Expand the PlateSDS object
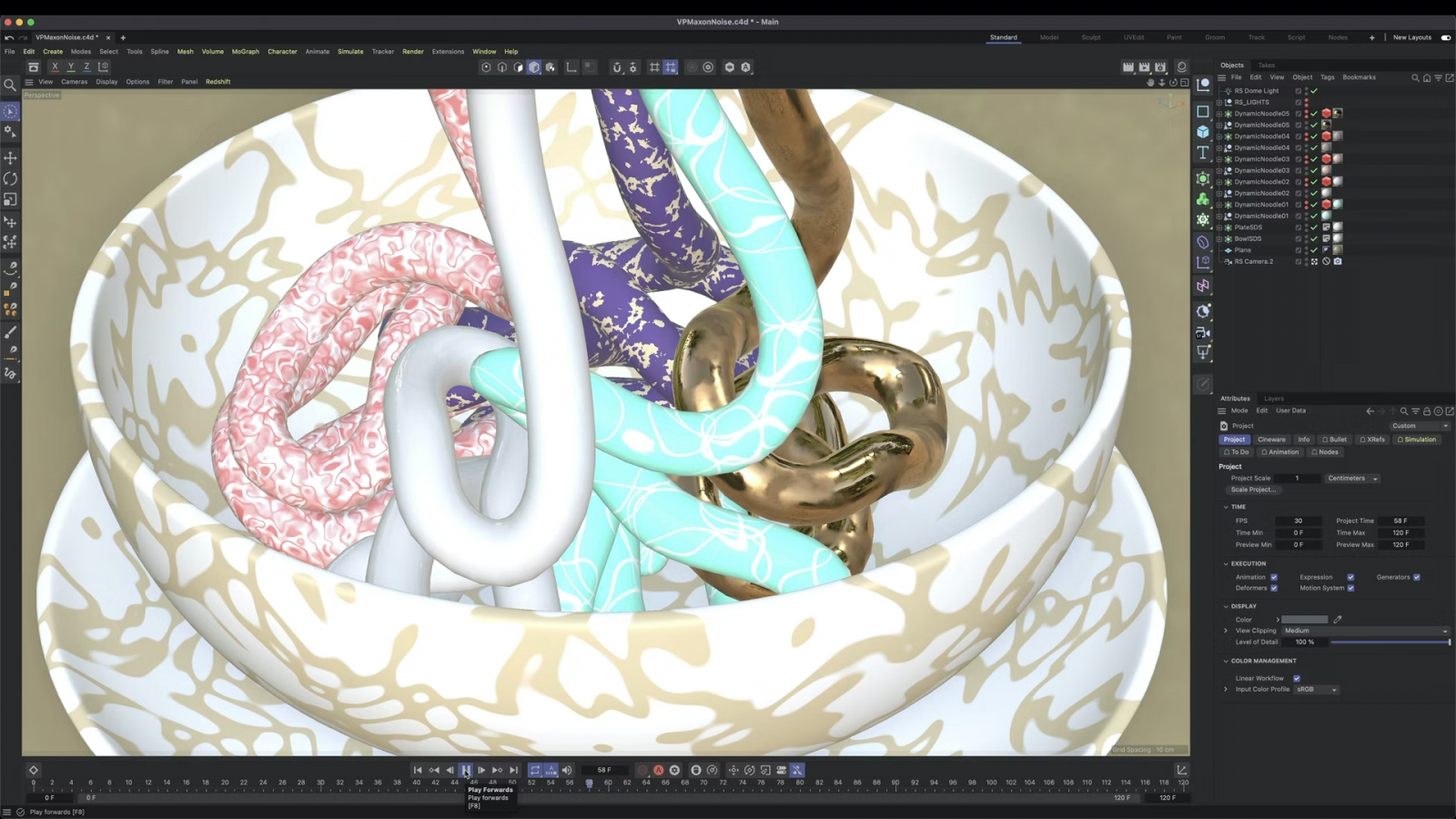 coord(1220,227)
